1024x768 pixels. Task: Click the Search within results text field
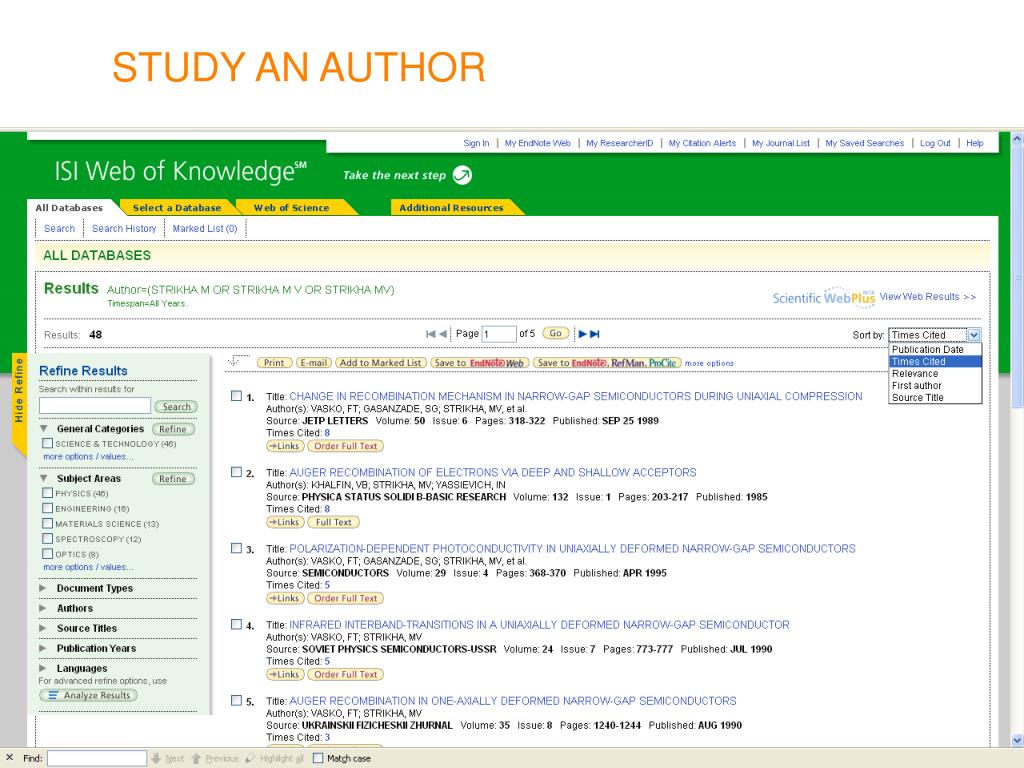point(95,406)
